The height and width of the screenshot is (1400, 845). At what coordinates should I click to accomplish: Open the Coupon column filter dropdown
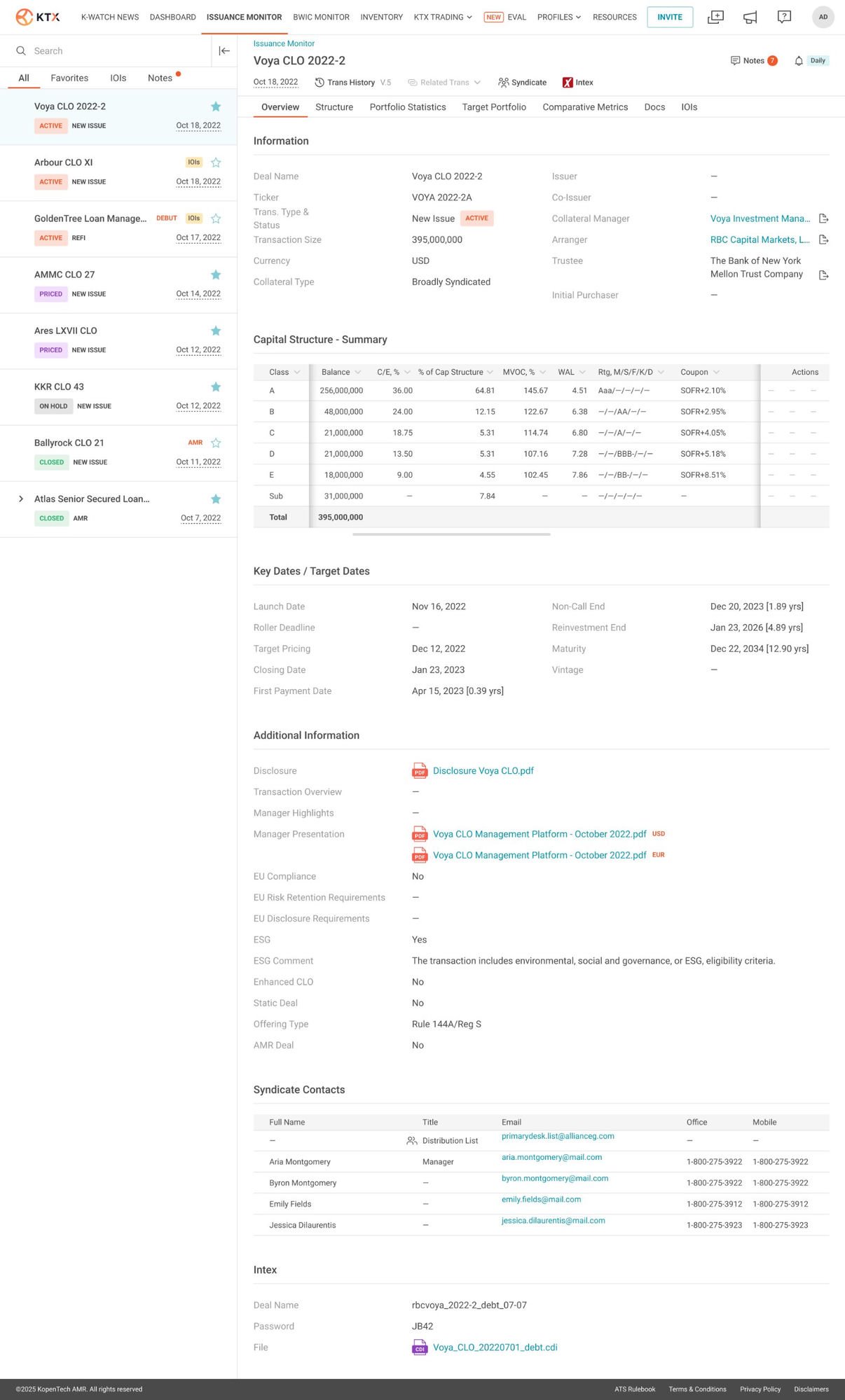pyautogui.click(x=716, y=372)
